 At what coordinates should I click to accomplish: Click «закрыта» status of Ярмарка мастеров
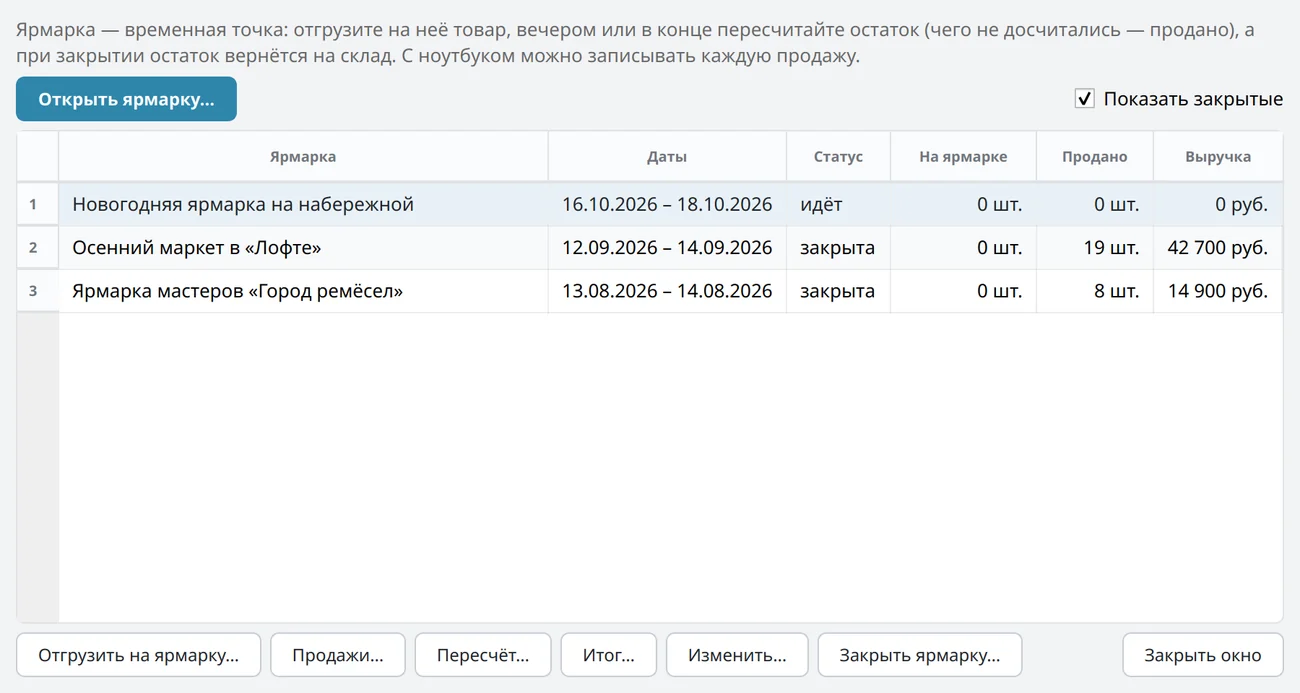pyautogui.click(x=838, y=291)
